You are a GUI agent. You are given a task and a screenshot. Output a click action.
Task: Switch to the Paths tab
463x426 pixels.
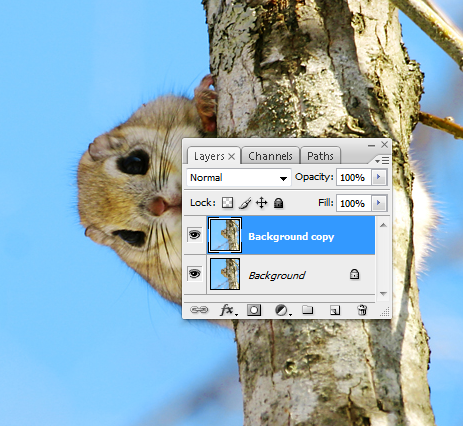(x=320, y=156)
